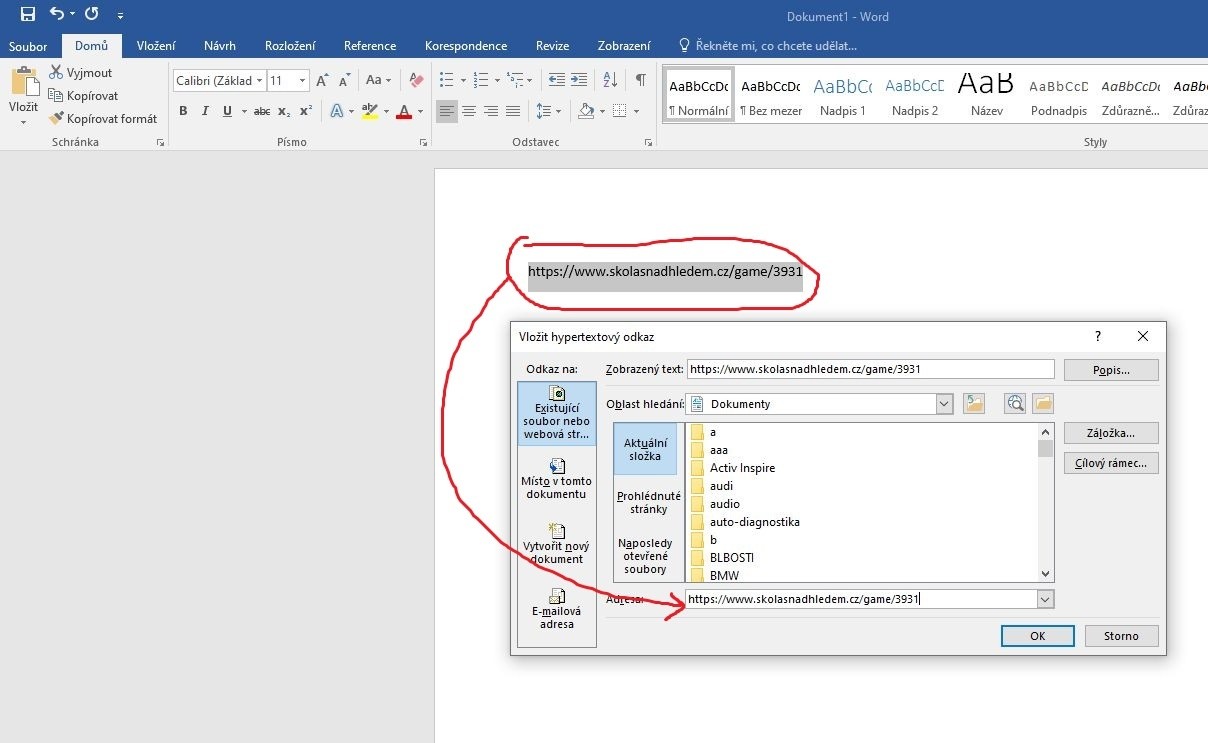Toggle Bold formatting

click(x=183, y=111)
